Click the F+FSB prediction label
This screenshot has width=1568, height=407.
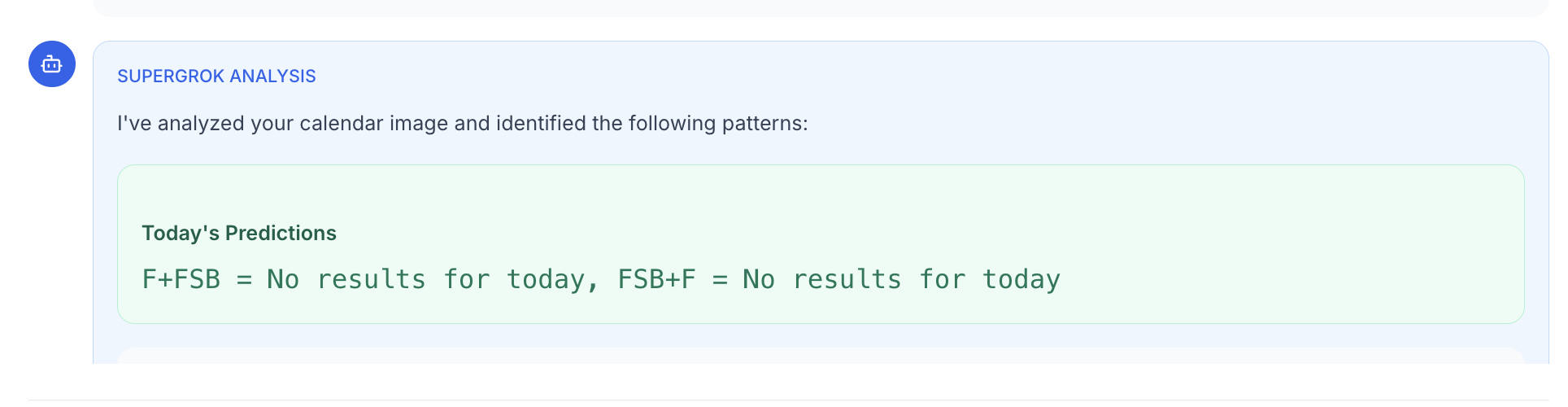181,279
